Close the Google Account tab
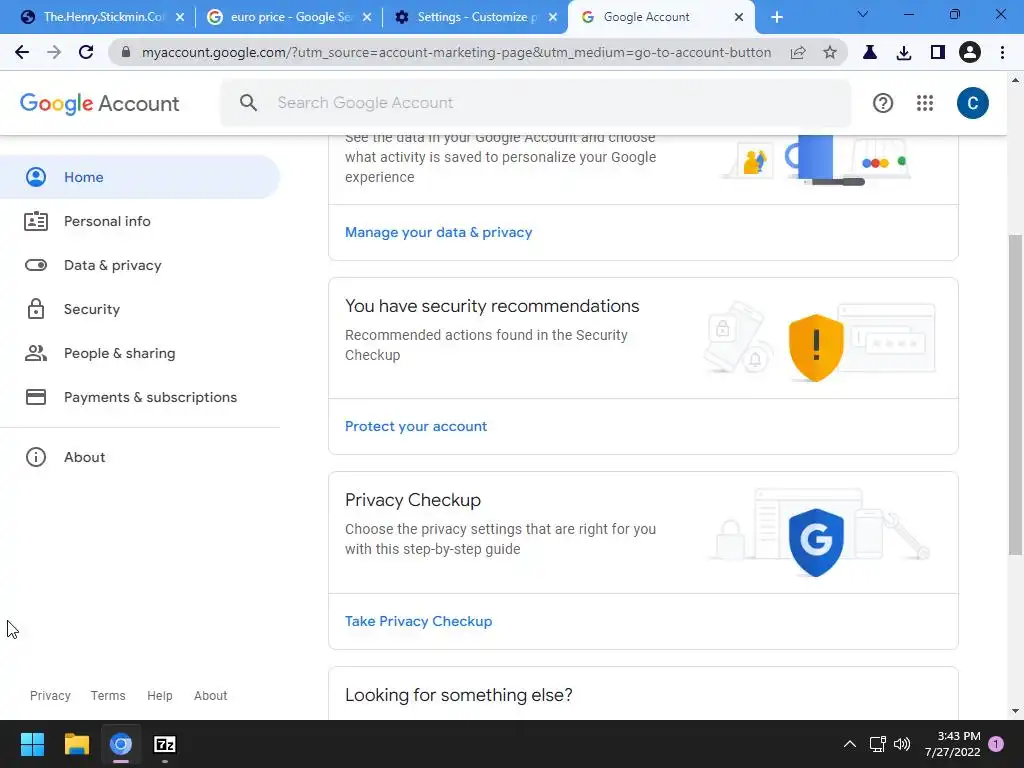This screenshot has width=1024, height=768. (x=739, y=17)
